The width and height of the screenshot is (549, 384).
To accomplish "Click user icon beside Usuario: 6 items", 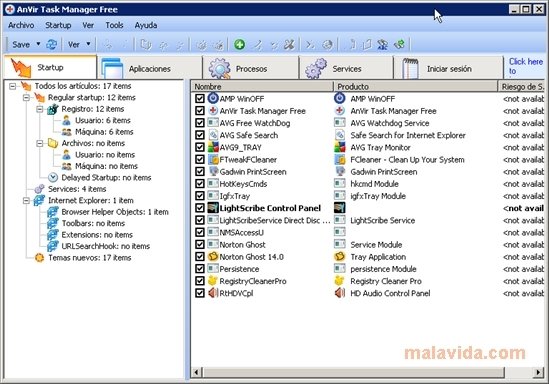I will [67, 120].
